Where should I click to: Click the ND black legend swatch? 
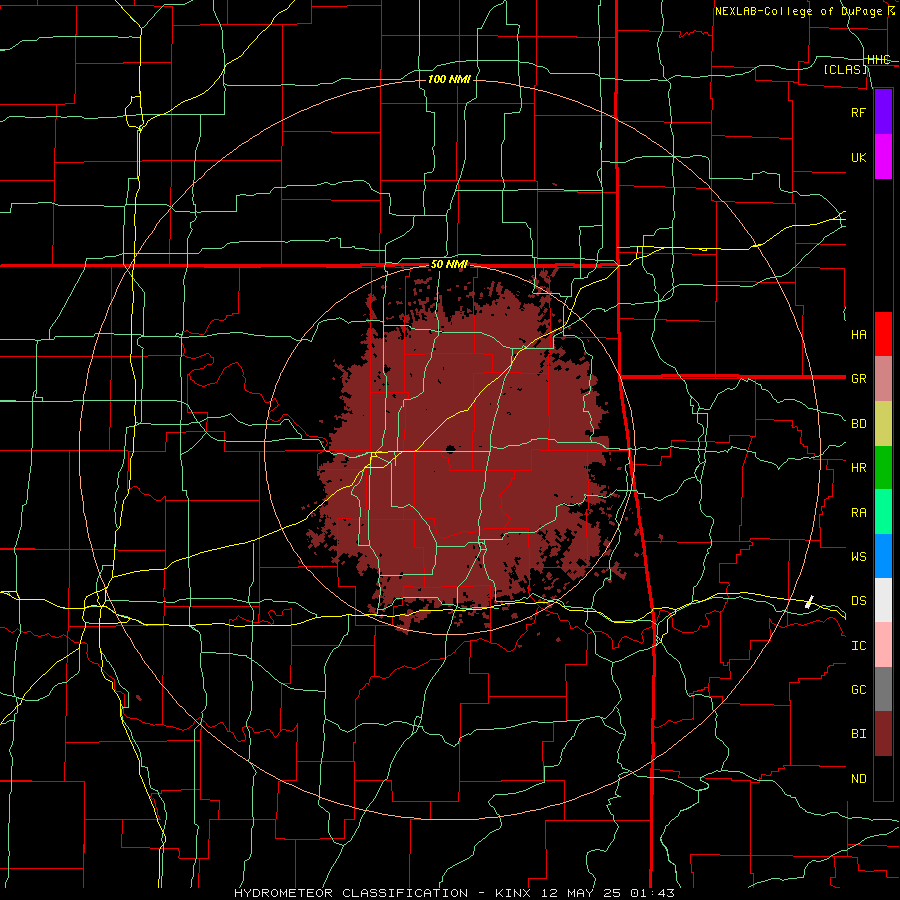coord(883,778)
